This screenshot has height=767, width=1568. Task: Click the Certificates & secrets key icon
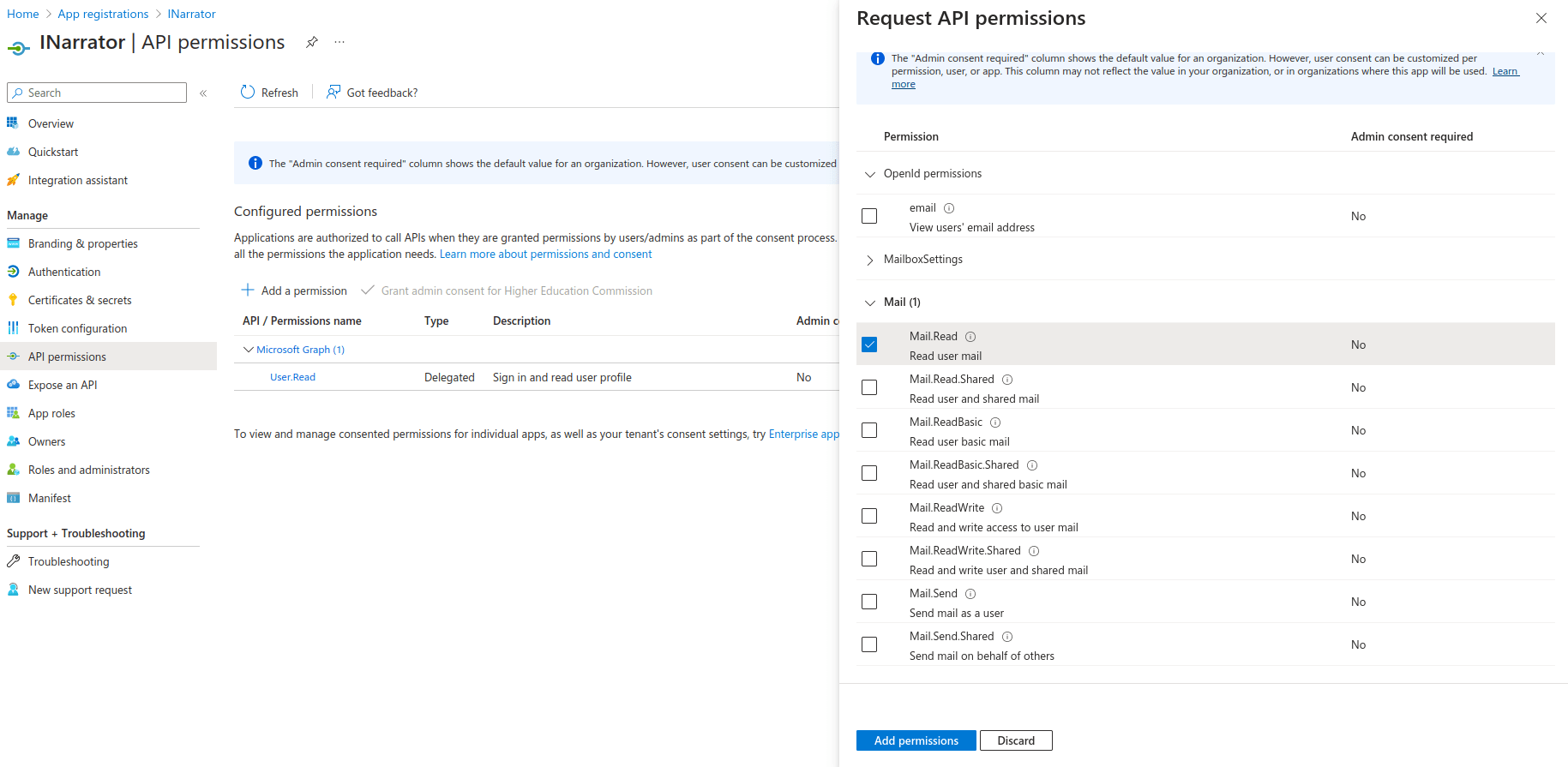[13, 300]
